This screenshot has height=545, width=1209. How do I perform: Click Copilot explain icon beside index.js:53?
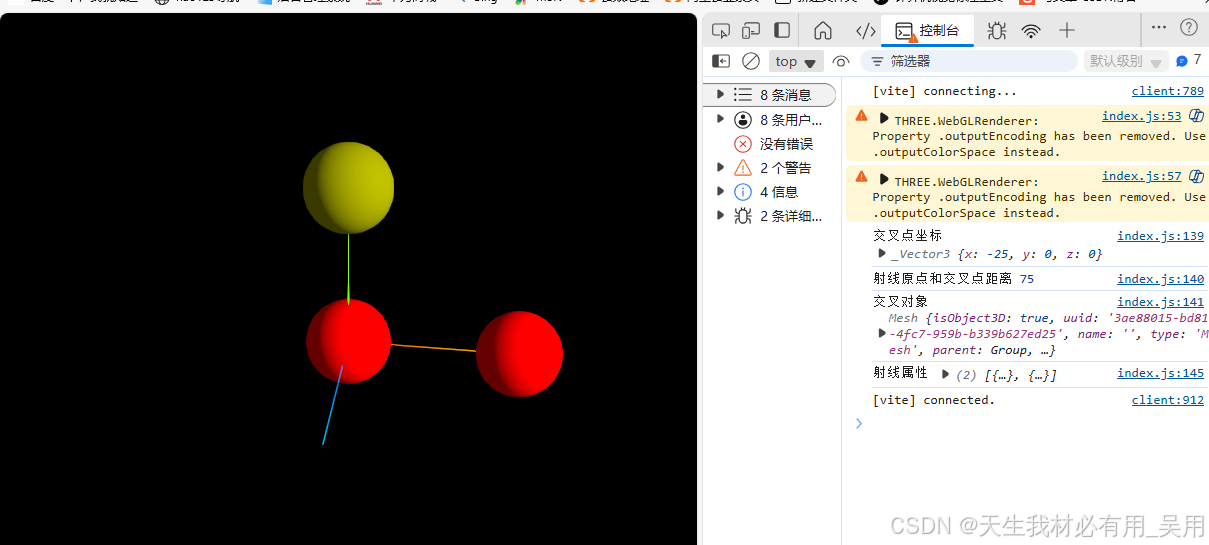click(1196, 116)
